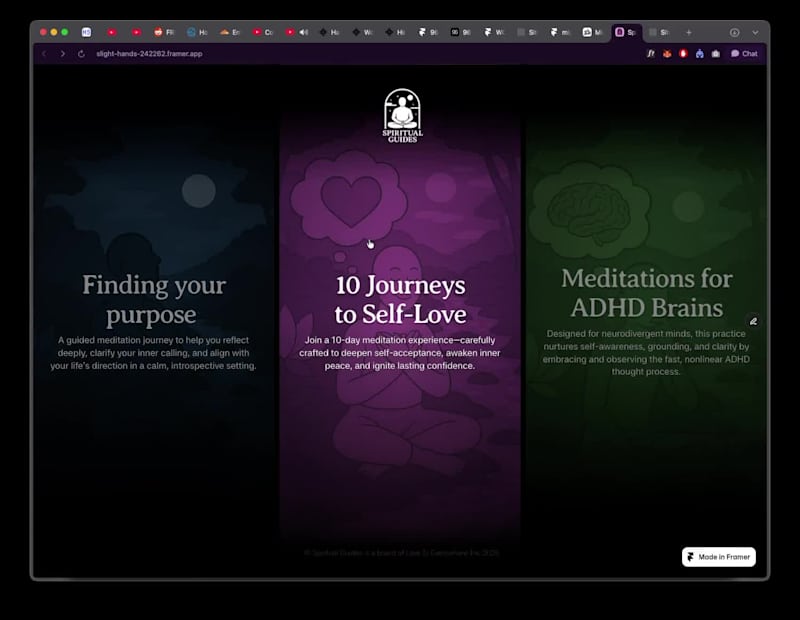Image resolution: width=800 pixels, height=620 pixels.
Task: Click the 'Made in Framer' badge
Action: coord(718,557)
